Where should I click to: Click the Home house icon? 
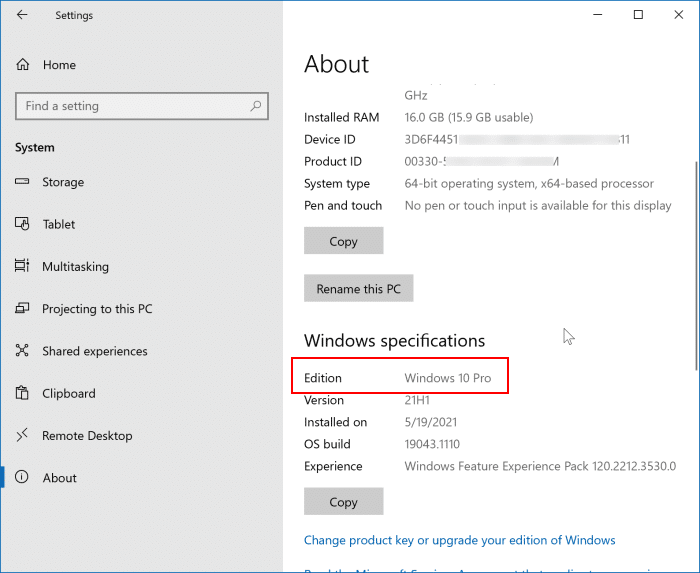click(x=22, y=65)
